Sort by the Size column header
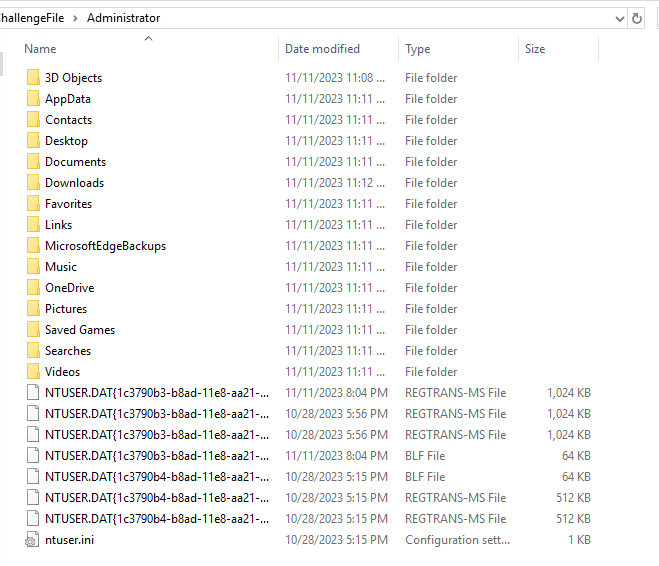Screen dimensions: 659x566 pyautogui.click(x=535, y=49)
